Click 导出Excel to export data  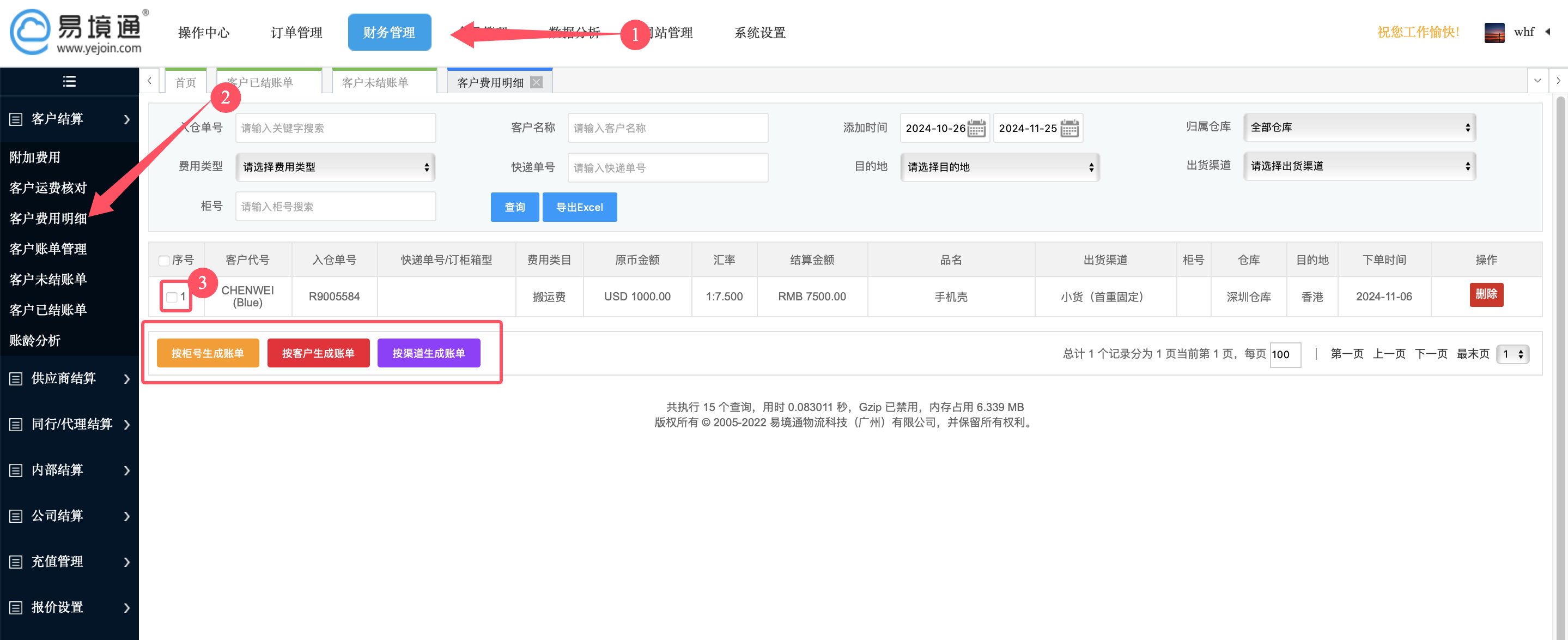pyautogui.click(x=580, y=207)
